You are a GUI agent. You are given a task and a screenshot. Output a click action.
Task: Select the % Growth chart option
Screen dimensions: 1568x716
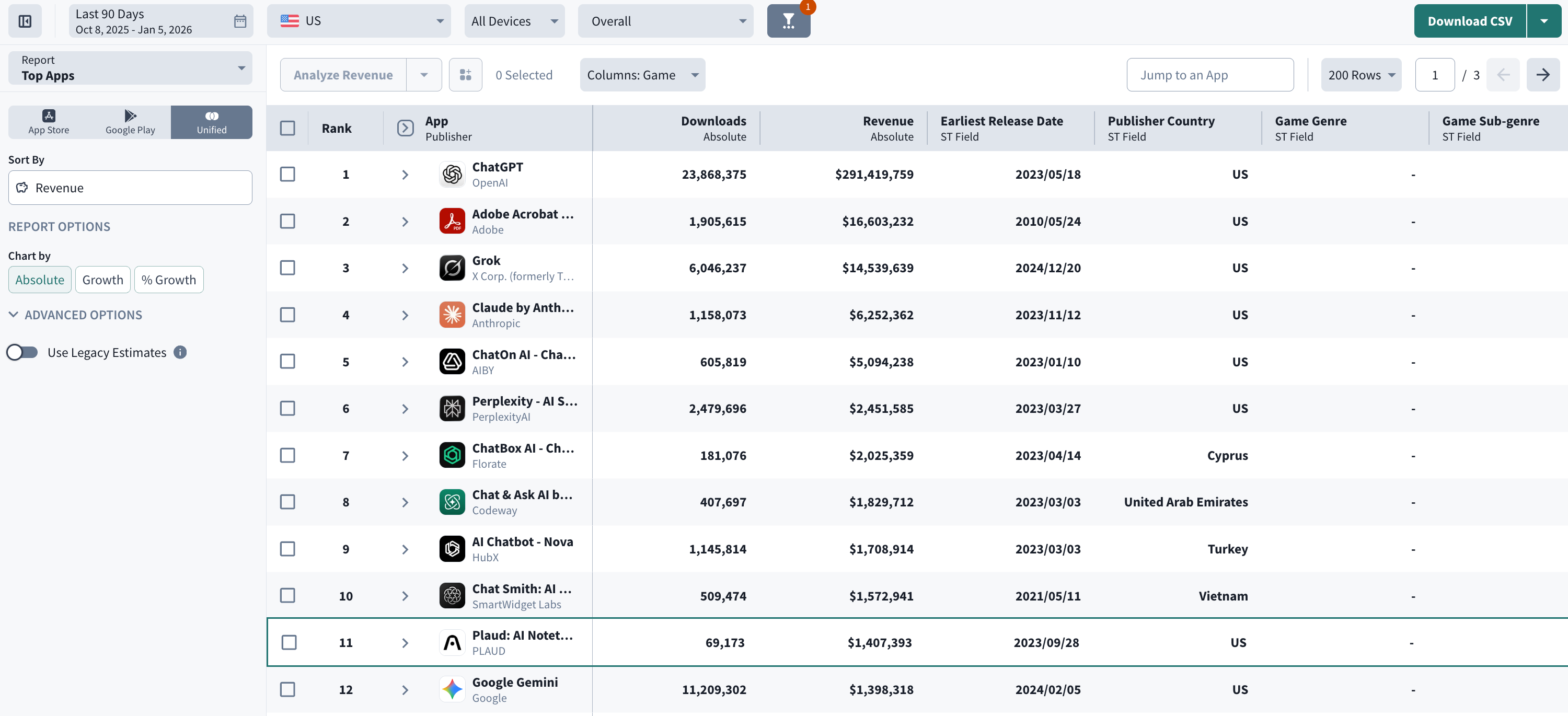pos(169,280)
